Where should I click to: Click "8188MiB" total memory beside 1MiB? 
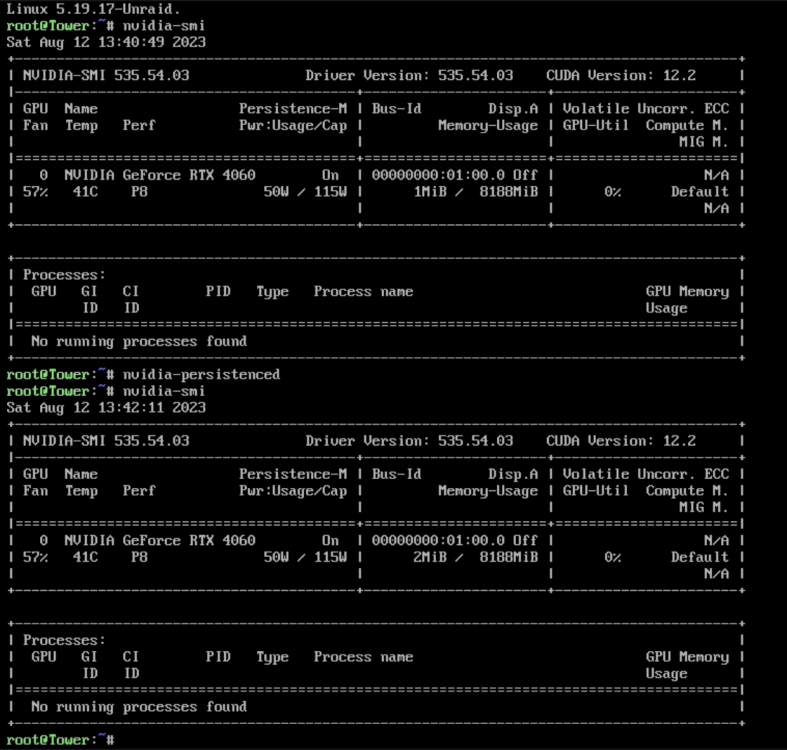[508, 192]
